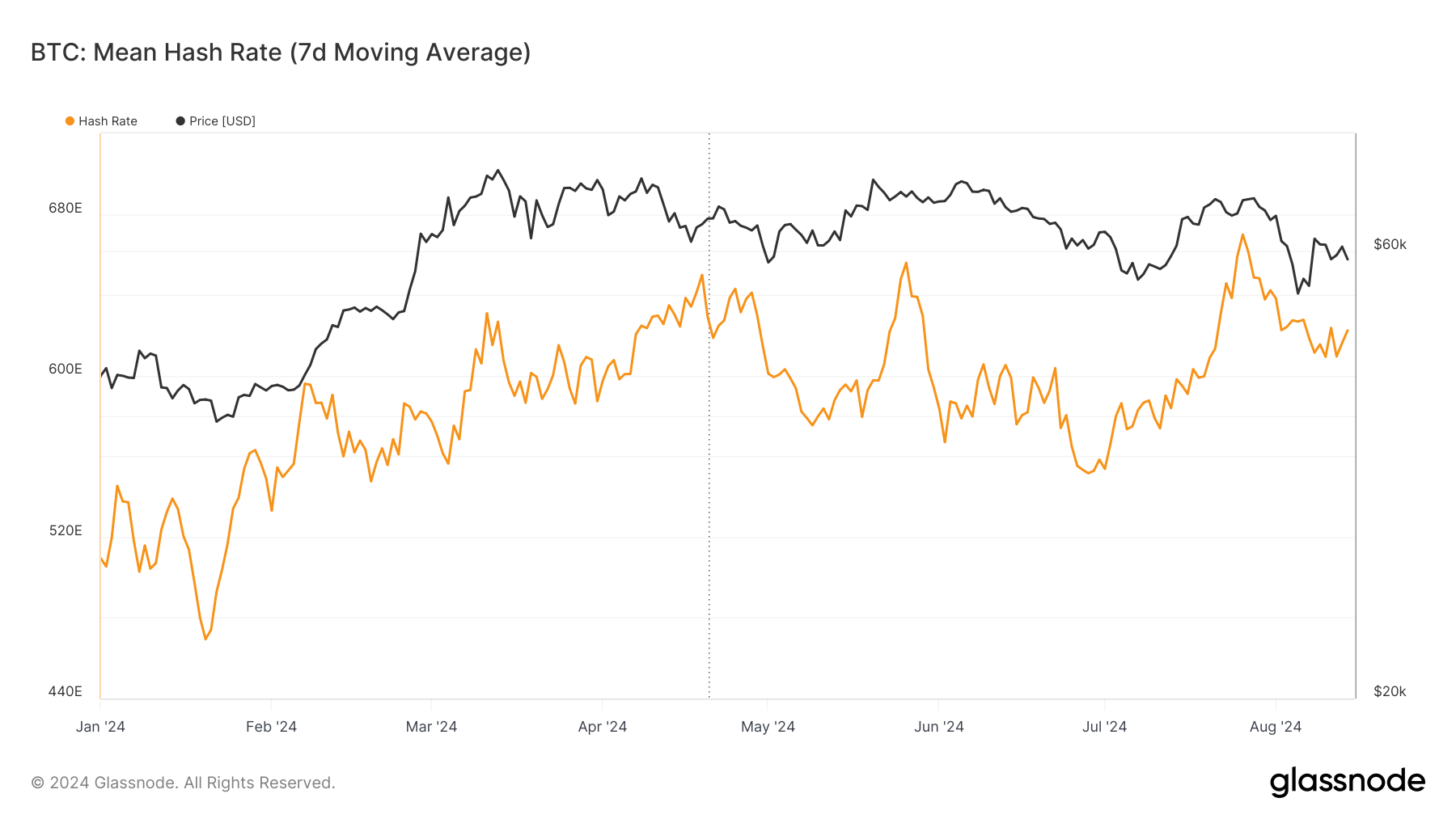Click the orange Hash Rate legend dot
The image size is (1456, 819).
70,121
